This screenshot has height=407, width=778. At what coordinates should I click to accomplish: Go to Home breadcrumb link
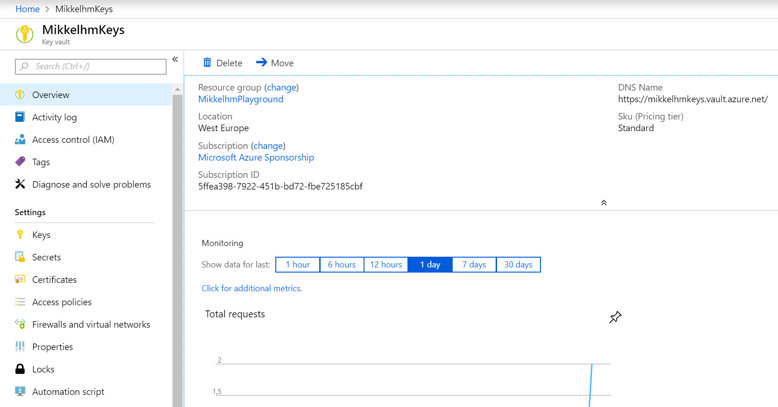pos(27,9)
